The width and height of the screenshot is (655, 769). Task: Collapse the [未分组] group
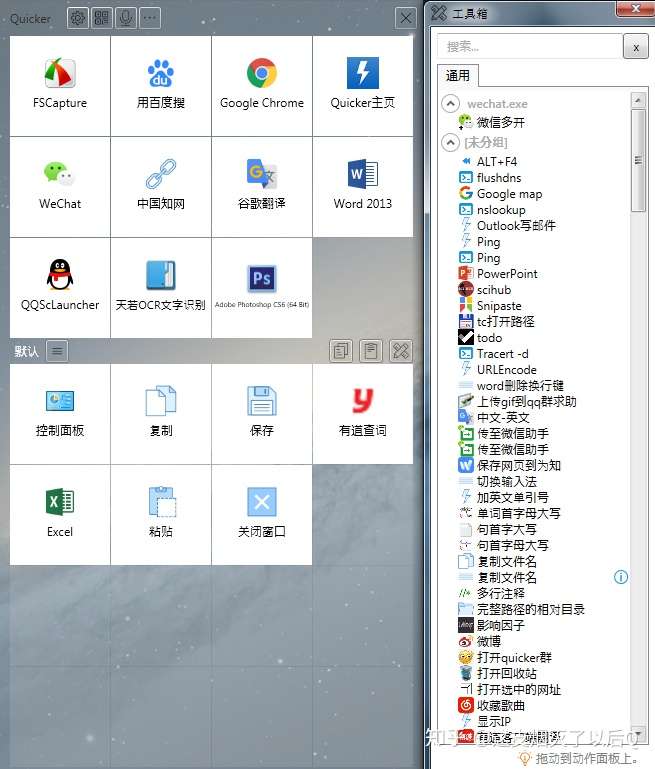[451, 143]
